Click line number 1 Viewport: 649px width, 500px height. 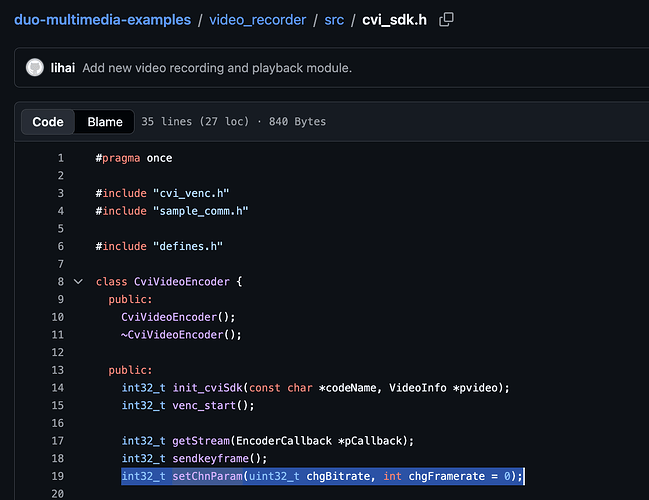(x=60, y=158)
